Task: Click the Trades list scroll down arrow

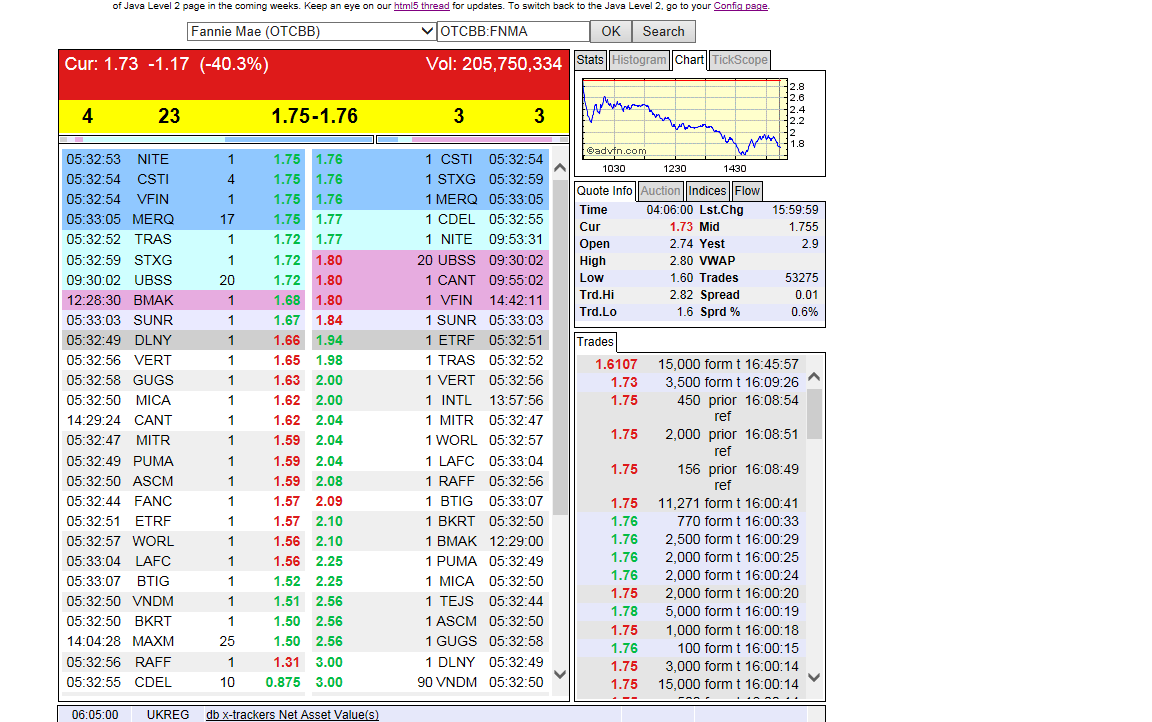Action: pos(814,677)
